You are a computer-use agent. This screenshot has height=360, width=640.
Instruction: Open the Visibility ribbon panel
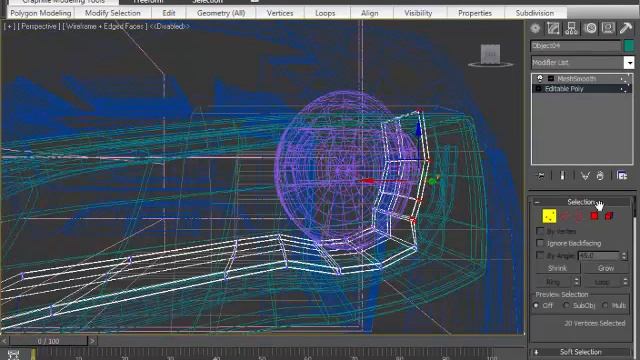pos(418,13)
